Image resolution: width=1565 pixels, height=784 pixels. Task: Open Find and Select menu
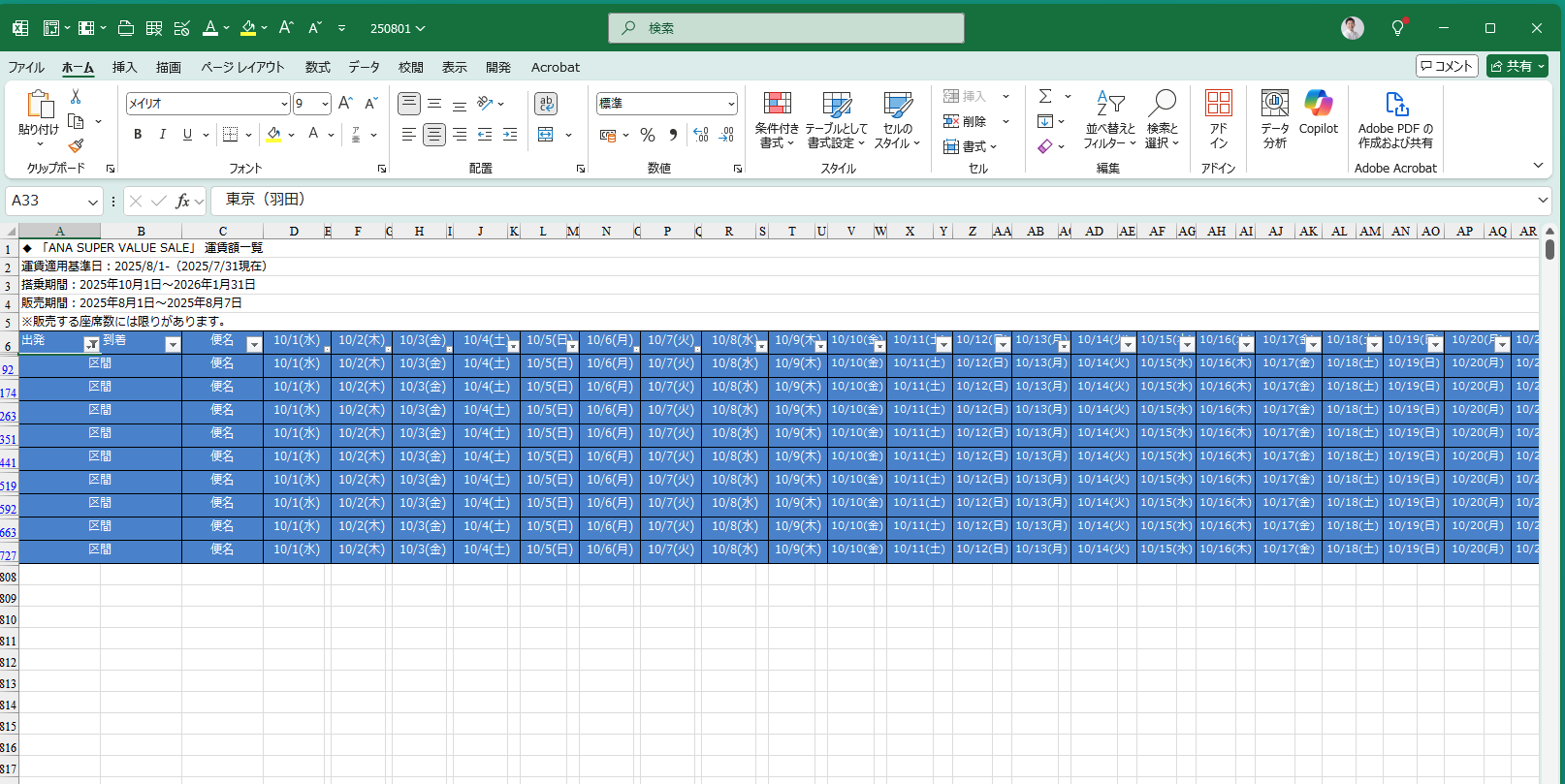point(1162,121)
